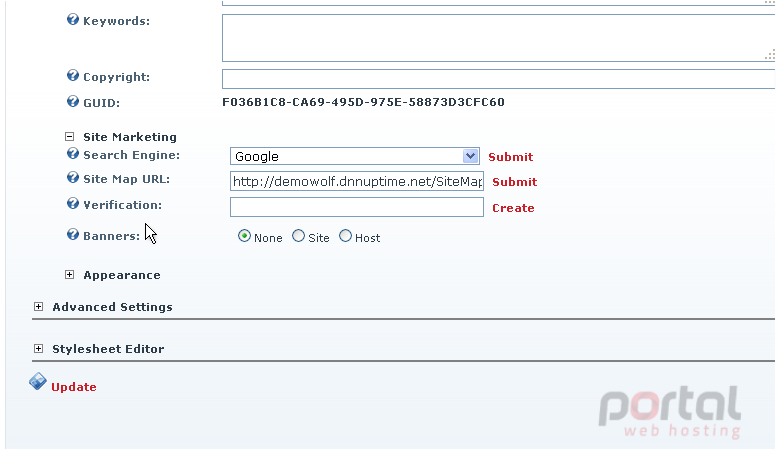
Task: Open help icon next to Site Map URL
Action: 73,177
